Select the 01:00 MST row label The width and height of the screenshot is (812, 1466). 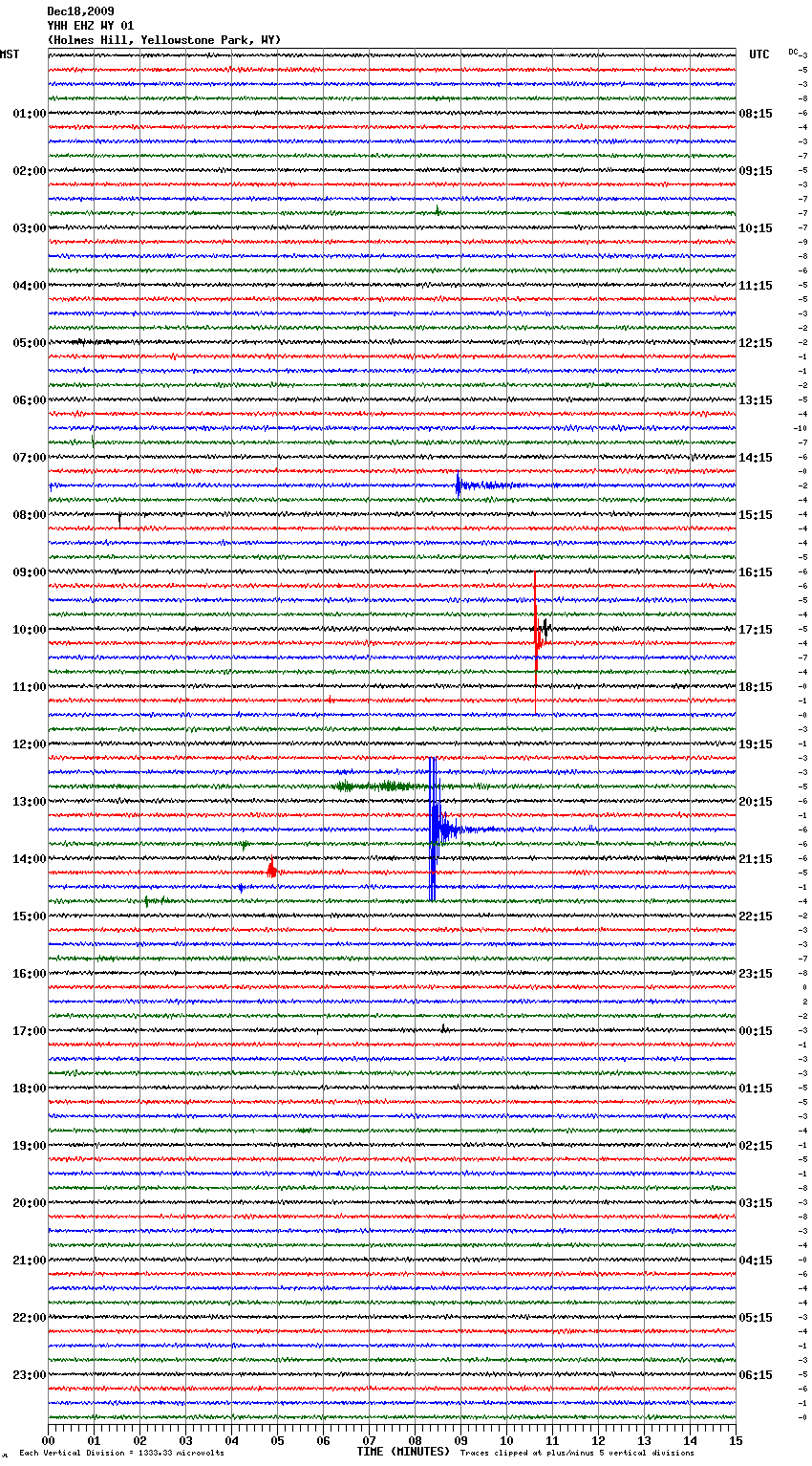pos(30,114)
